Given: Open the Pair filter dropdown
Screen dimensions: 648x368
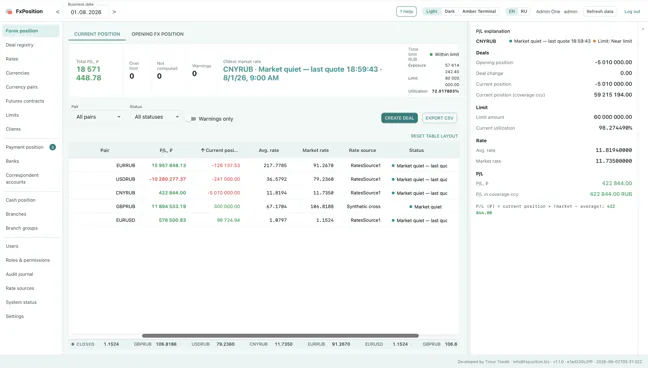Looking at the screenshot, I should [98, 117].
